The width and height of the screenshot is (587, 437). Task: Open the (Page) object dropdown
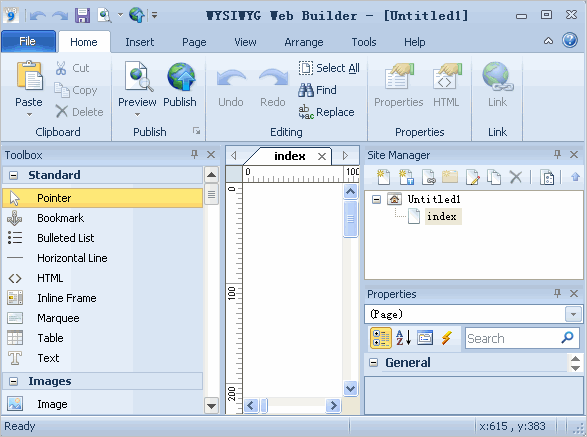pyautogui.click(x=573, y=314)
